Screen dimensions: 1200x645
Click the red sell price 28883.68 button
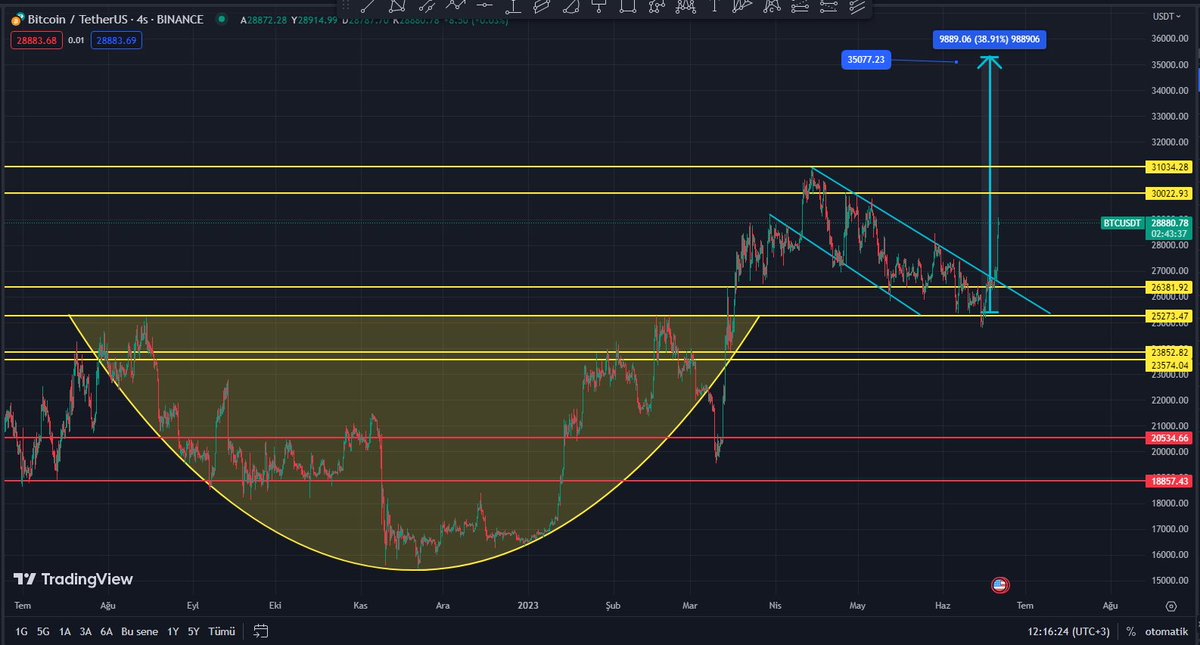point(36,41)
